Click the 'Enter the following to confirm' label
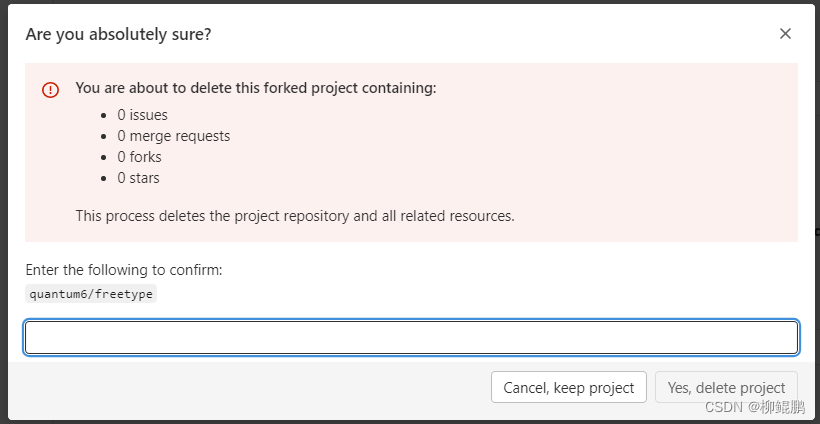 point(124,270)
